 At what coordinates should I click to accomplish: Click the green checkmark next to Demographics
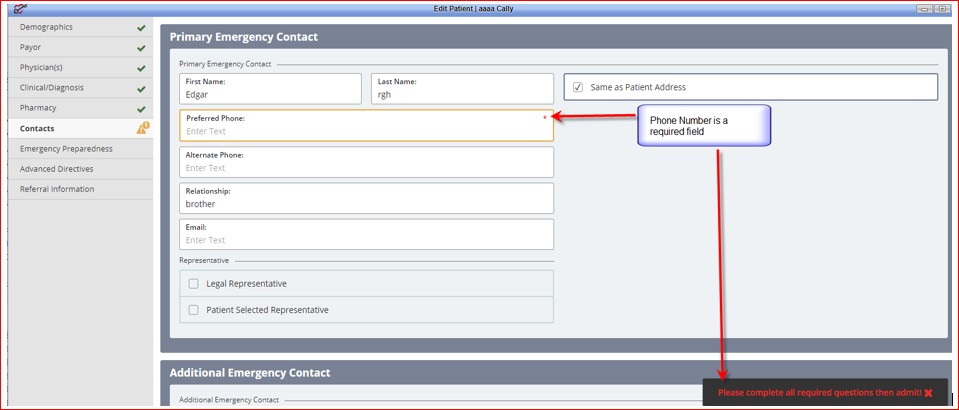[x=141, y=28]
